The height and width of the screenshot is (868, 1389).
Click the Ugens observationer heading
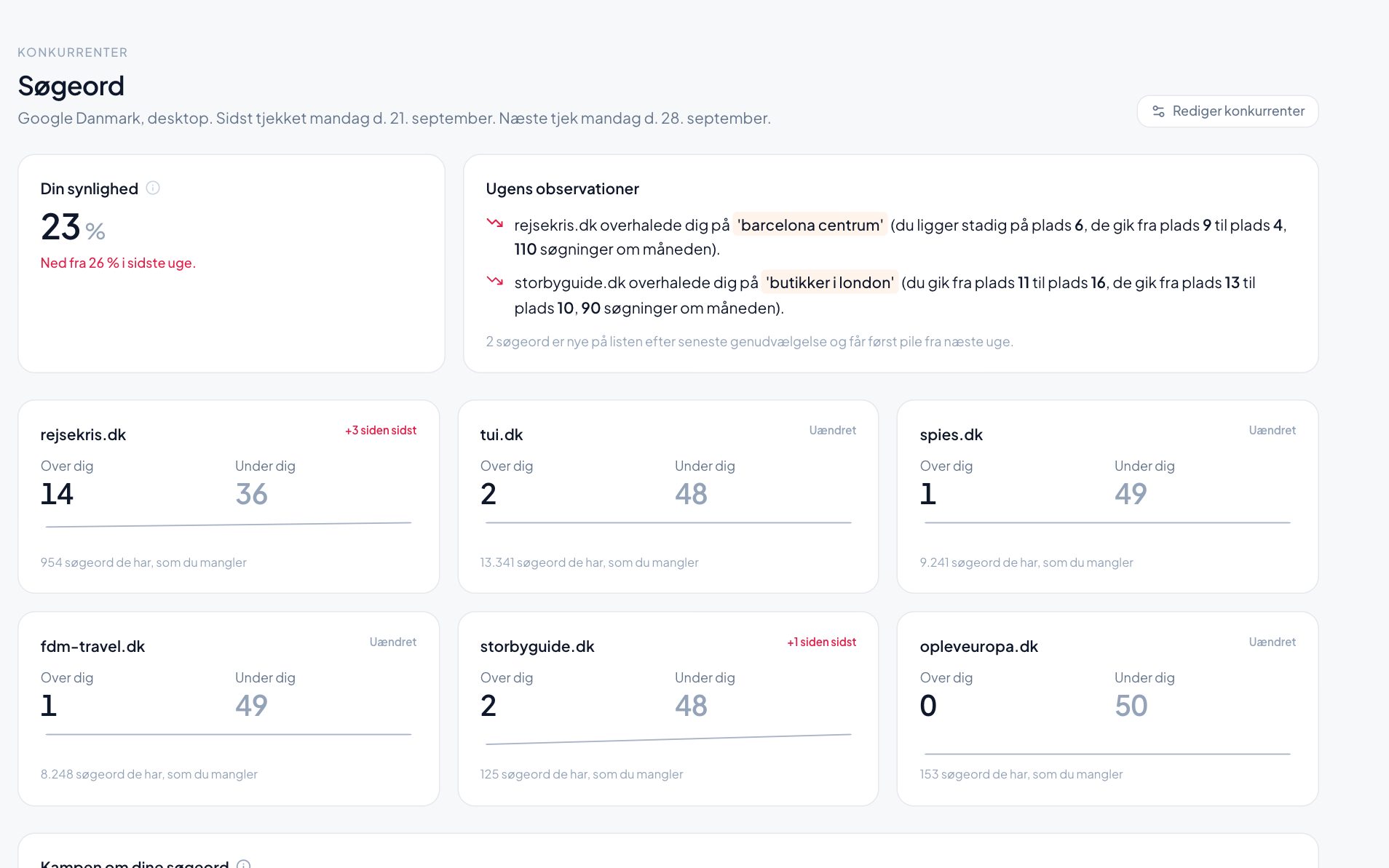tap(562, 188)
